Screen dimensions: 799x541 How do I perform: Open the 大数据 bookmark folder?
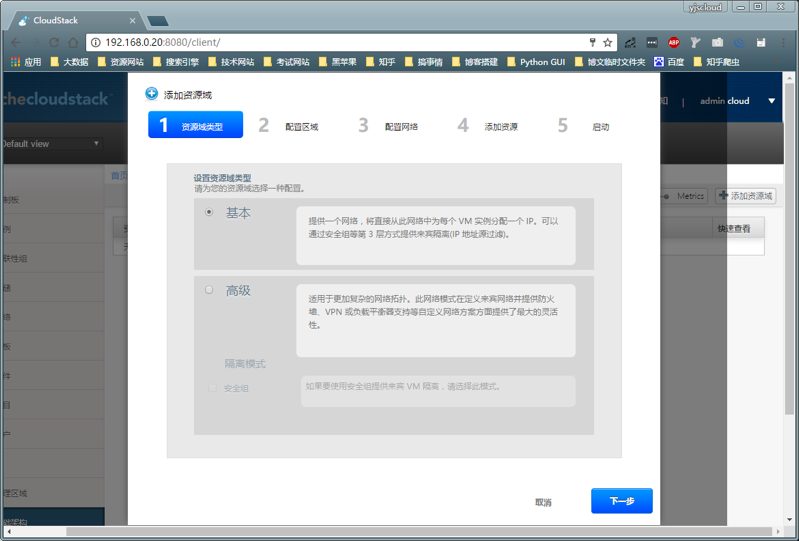pyautogui.click(x=69, y=62)
